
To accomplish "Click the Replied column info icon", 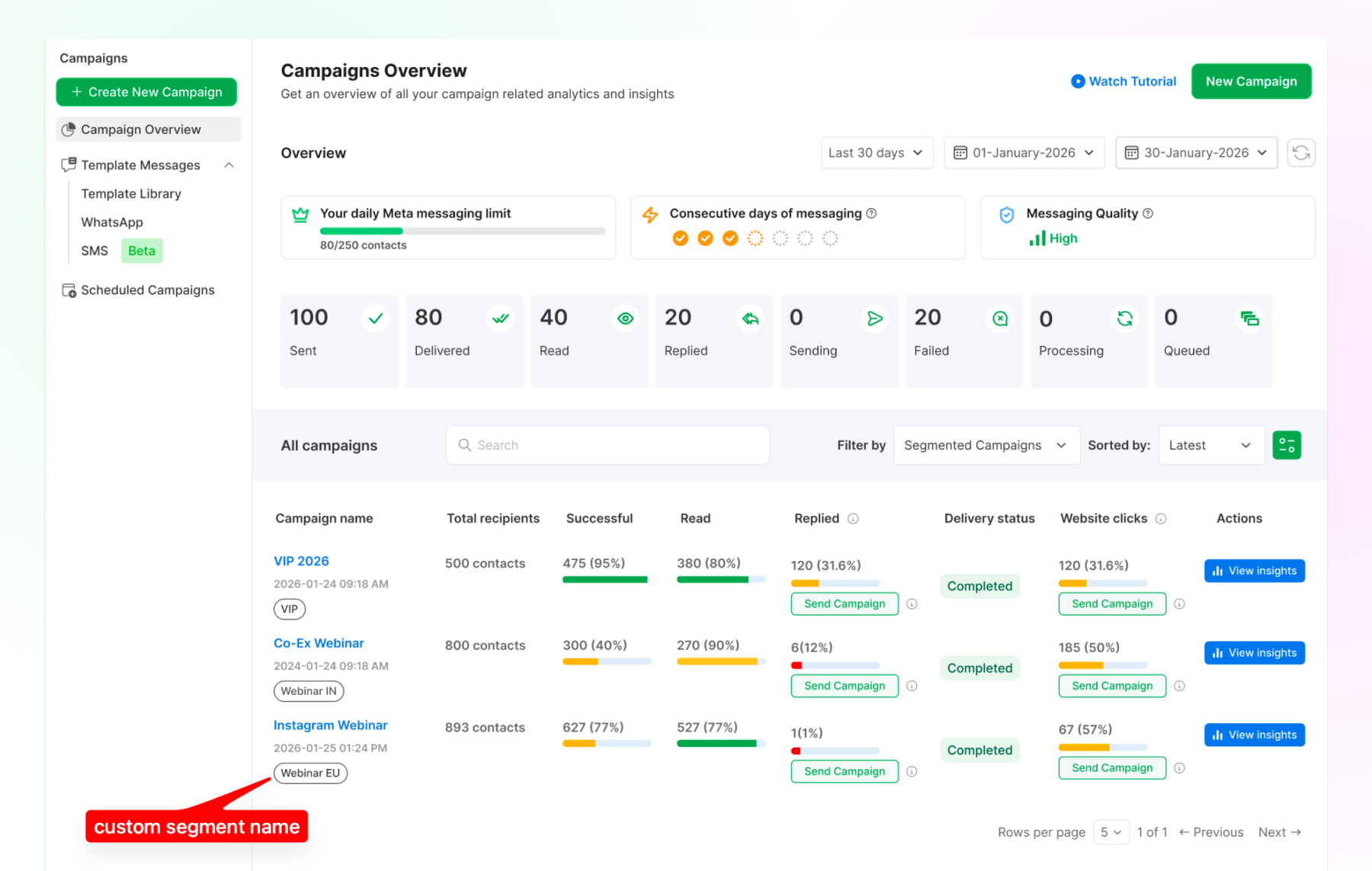I will (853, 519).
